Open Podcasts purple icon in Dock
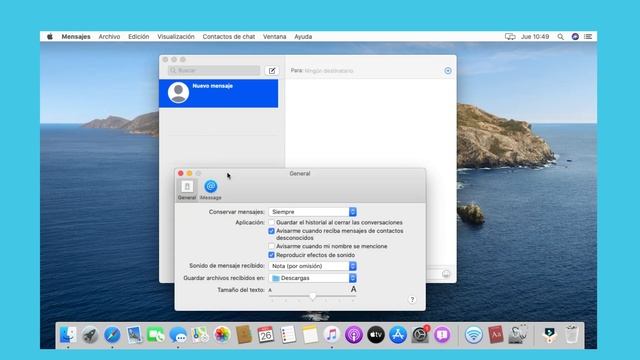This screenshot has width=640, height=360. (354, 335)
